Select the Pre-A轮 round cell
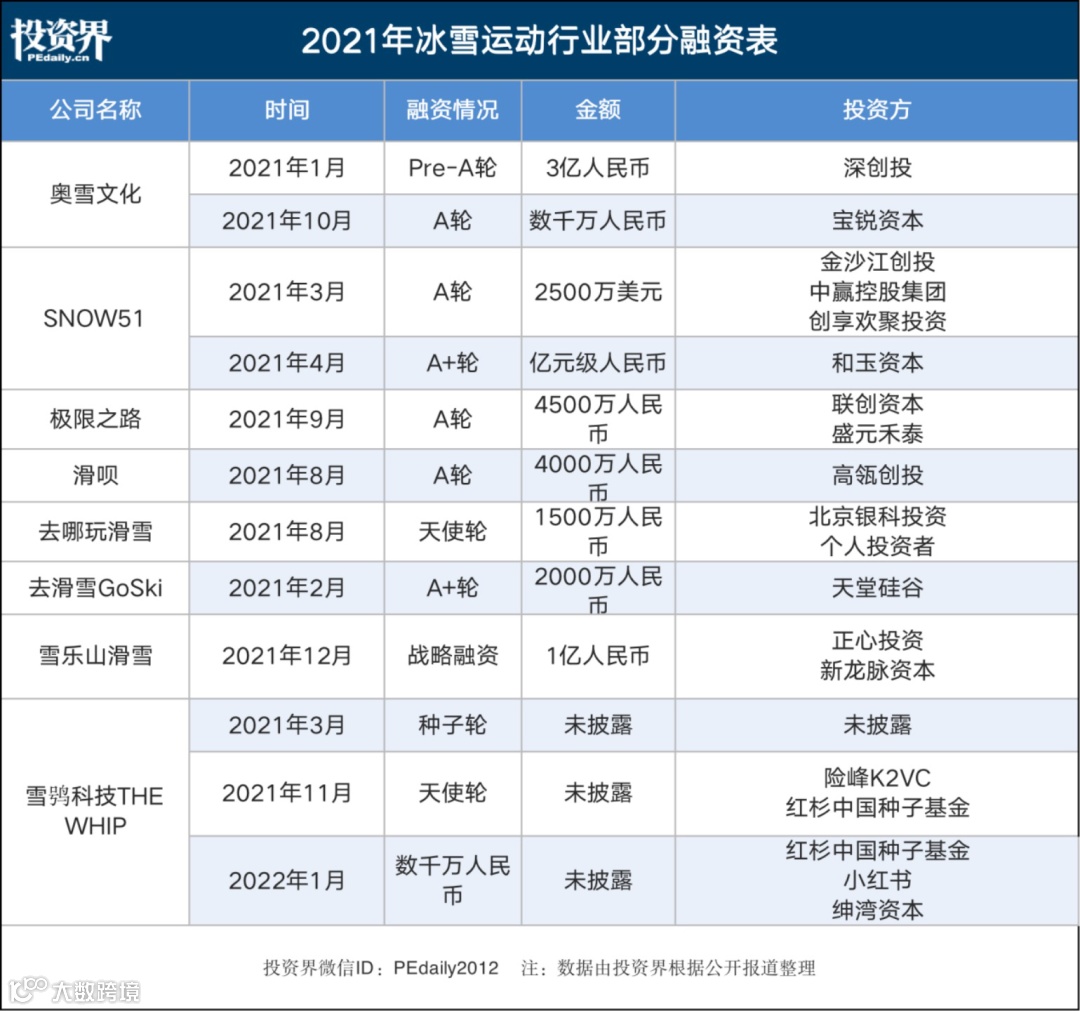The height and width of the screenshot is (1011, 1080). tap(452, 168)
